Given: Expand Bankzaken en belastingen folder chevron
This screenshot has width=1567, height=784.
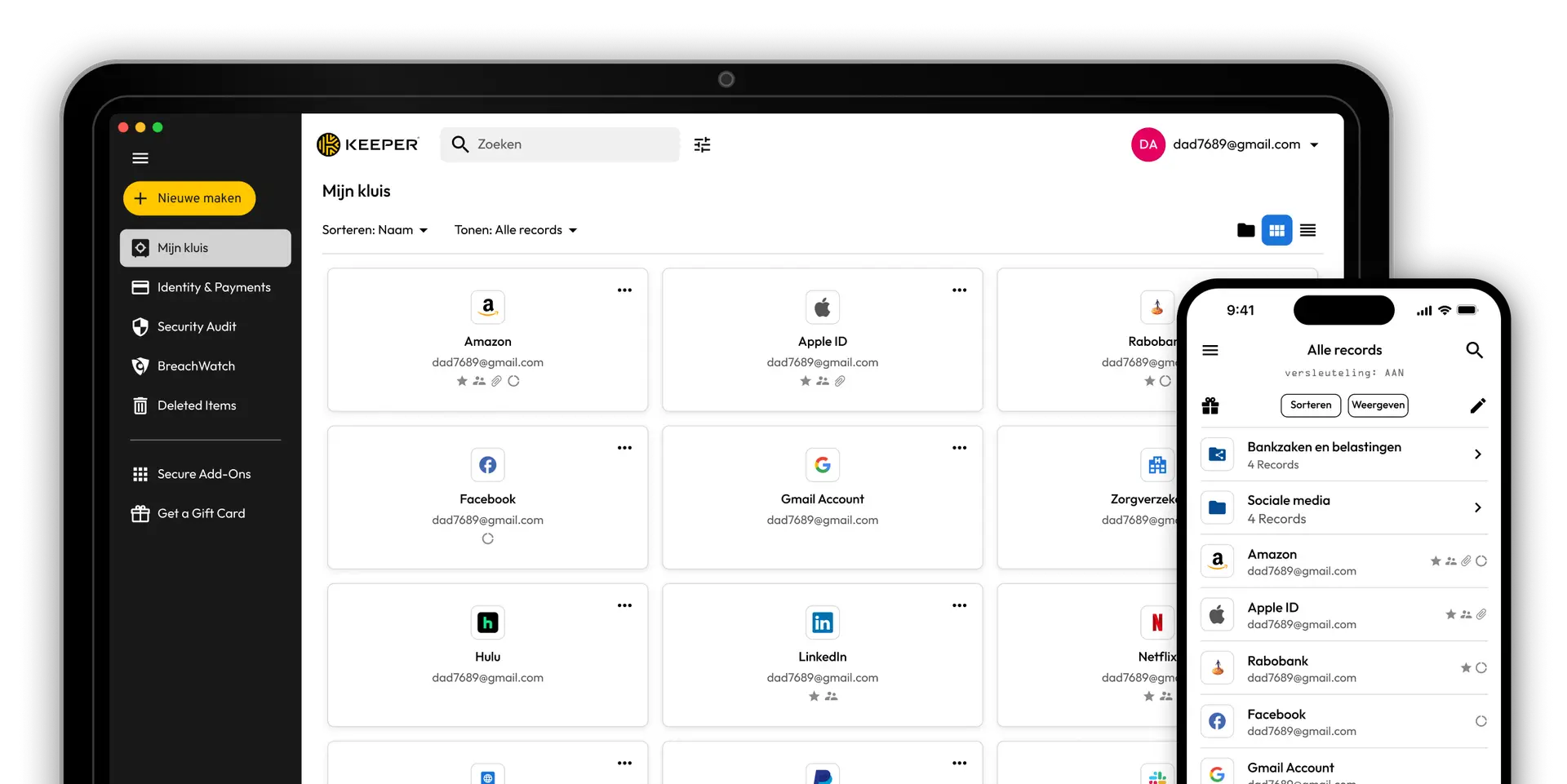Looking at the screenshot, I should [1478, 454].
